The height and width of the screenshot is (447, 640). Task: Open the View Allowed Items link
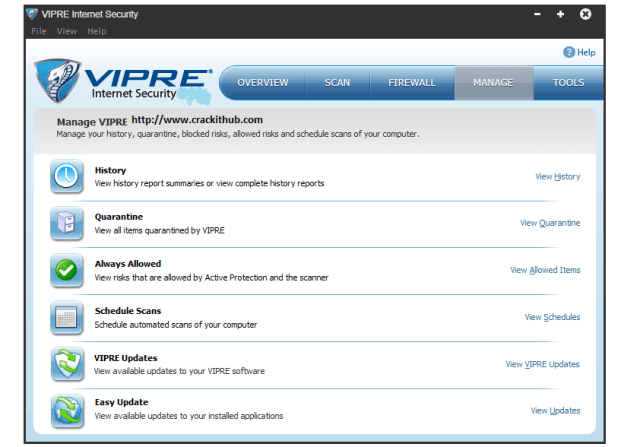(545, 270)
